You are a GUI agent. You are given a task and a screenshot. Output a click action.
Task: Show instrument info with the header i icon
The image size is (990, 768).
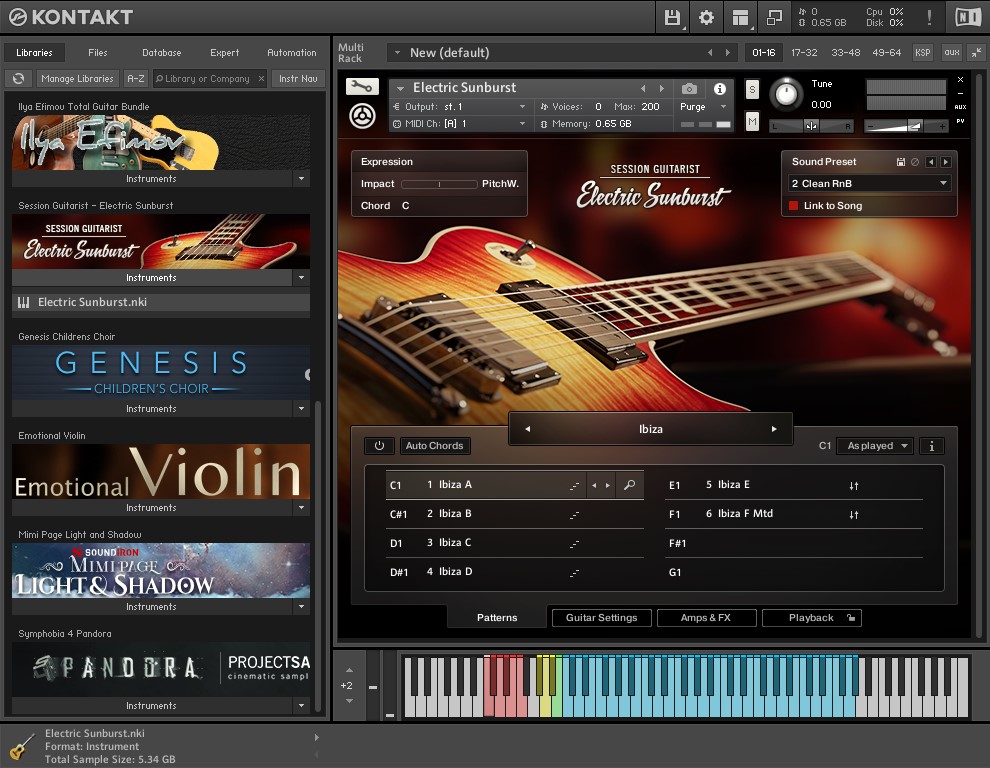tap(720, 88)
